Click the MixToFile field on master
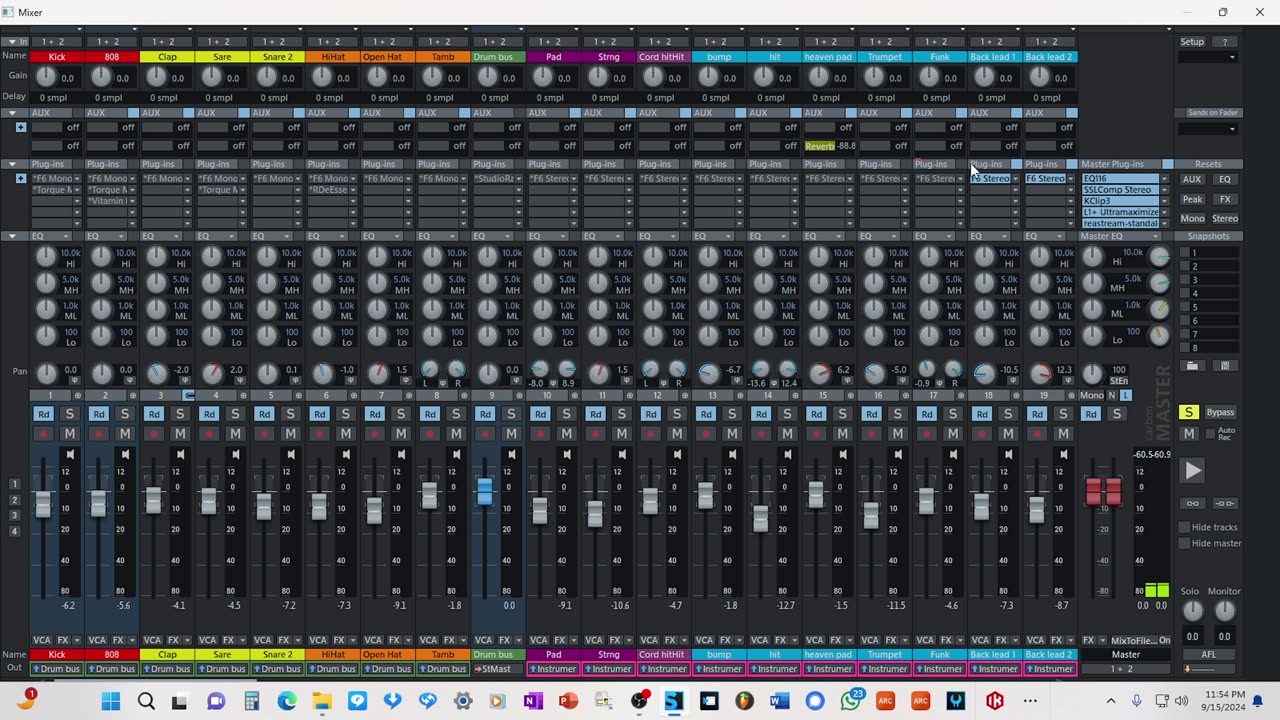This screenshot has height=720, width=1280. 1134,640
